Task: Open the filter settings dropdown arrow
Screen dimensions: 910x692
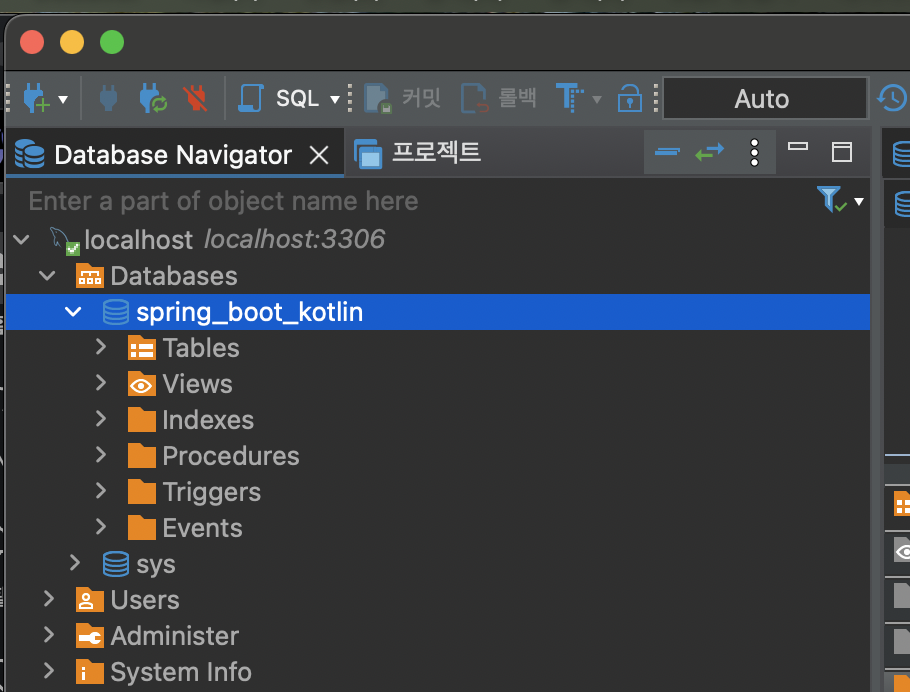Action: 859,201
